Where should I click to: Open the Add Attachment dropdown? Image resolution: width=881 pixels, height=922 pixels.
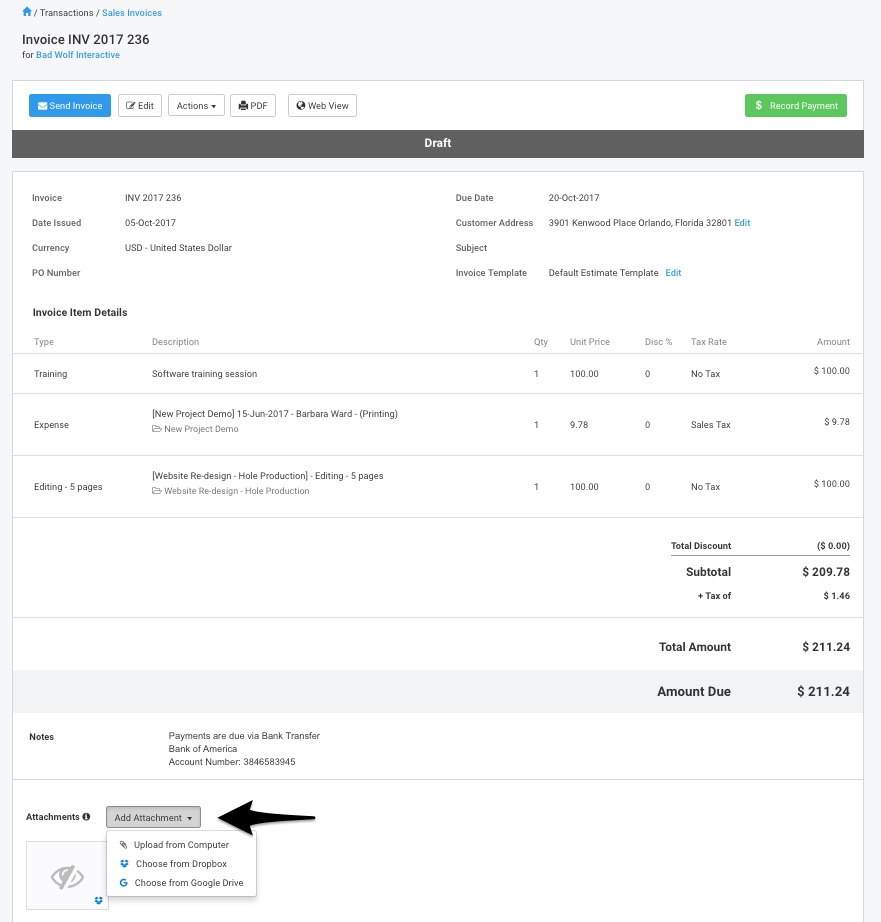[x=153, y=817]
